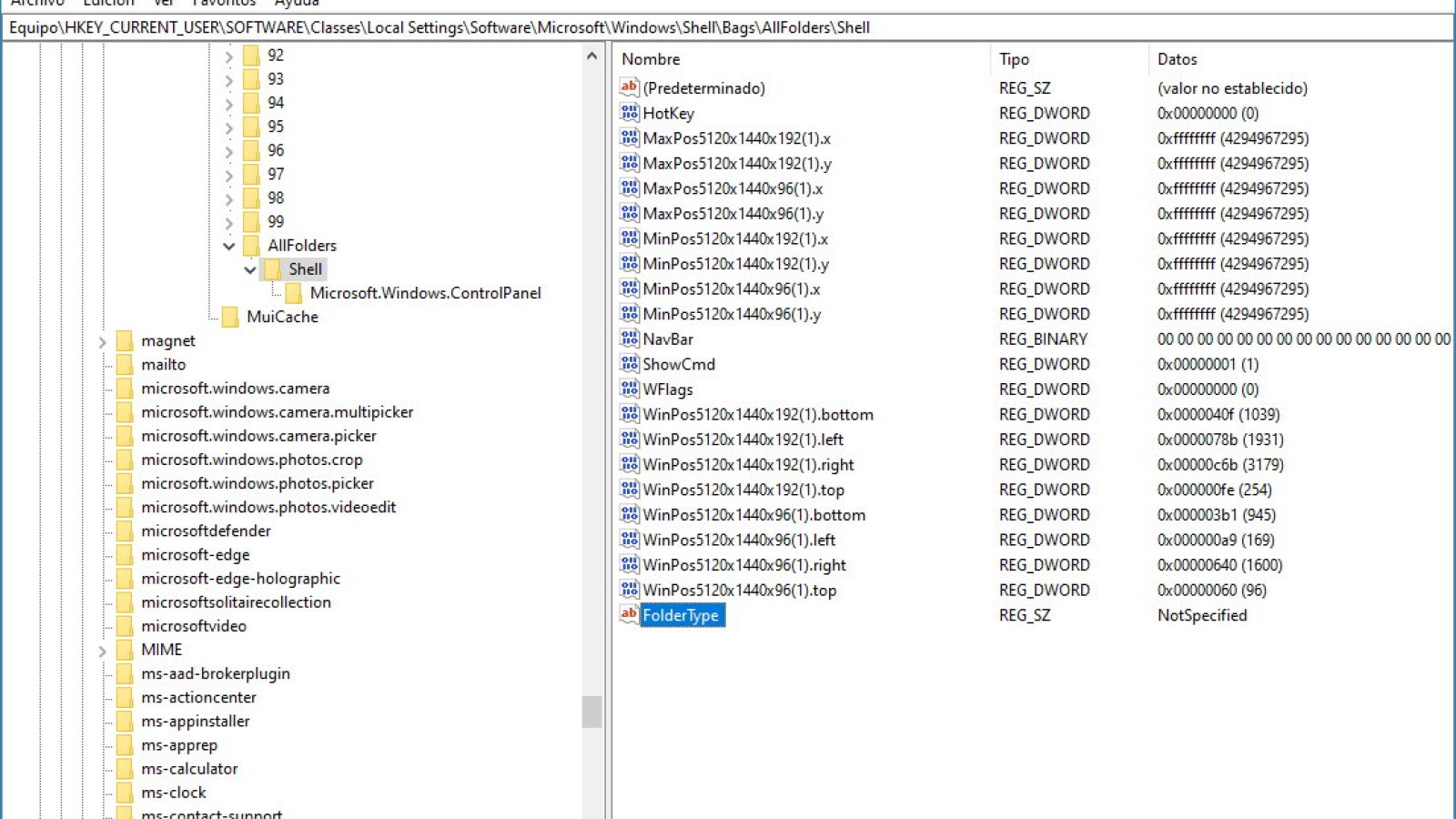Image resolution: width=1456 pixels, height=819 pixels.
Task: Click the REG_BINARY type cell of NavBar
Action: 1043,339
